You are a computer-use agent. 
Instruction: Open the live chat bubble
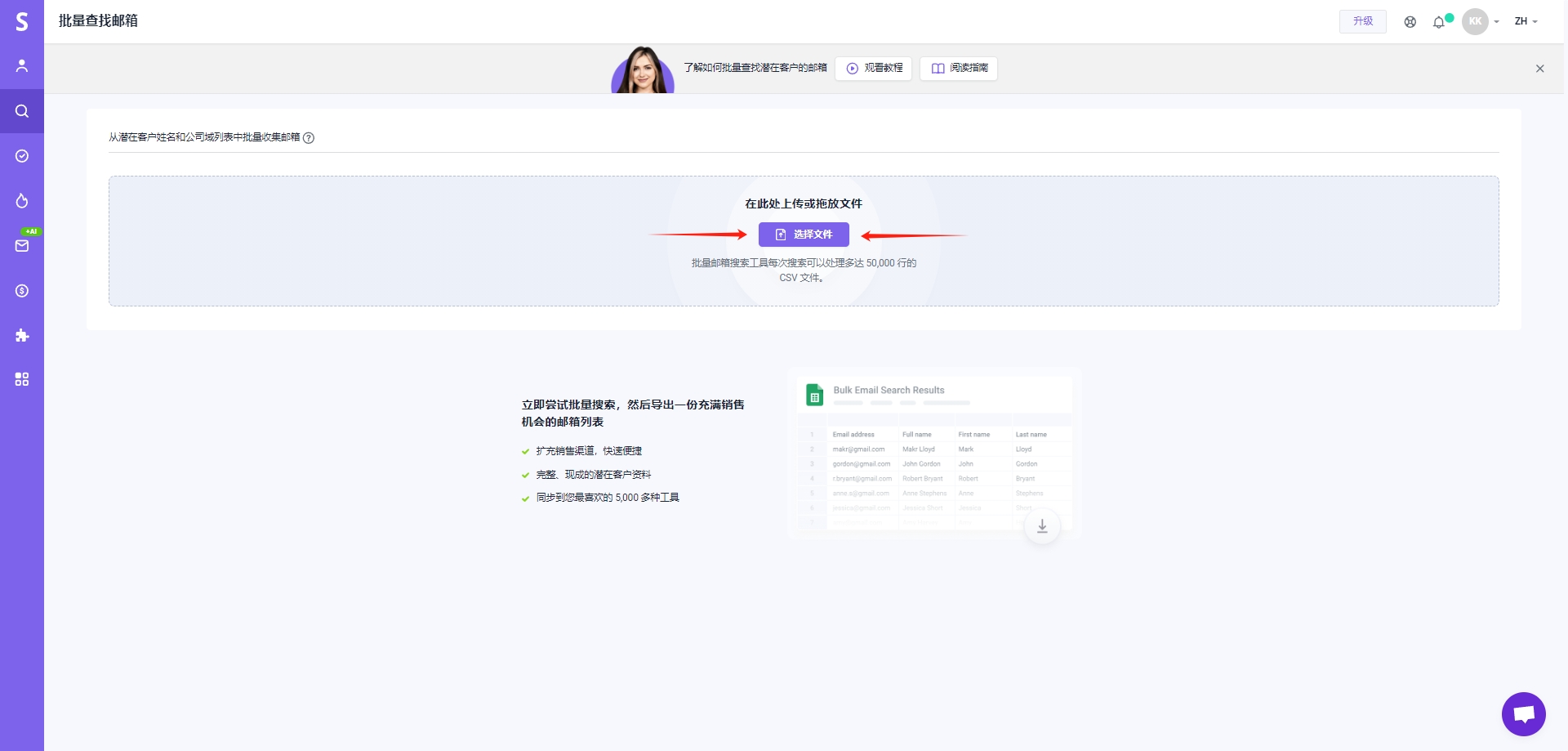1523,714
